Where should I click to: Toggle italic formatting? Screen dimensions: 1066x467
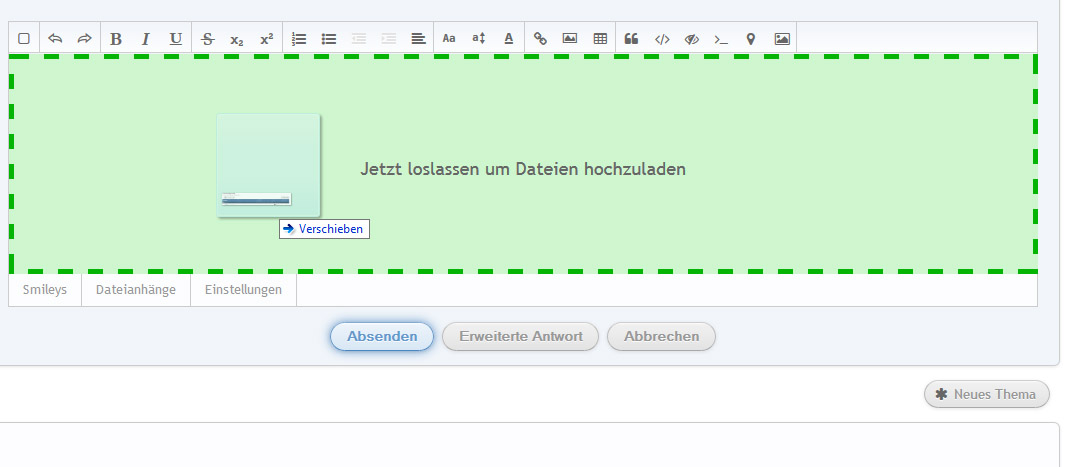click(x=146, y=39)
